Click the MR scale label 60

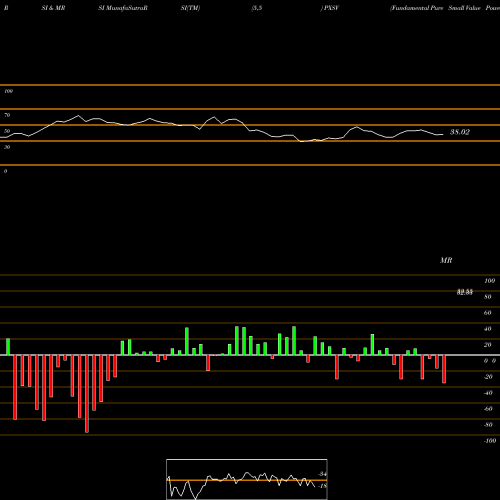487,313
